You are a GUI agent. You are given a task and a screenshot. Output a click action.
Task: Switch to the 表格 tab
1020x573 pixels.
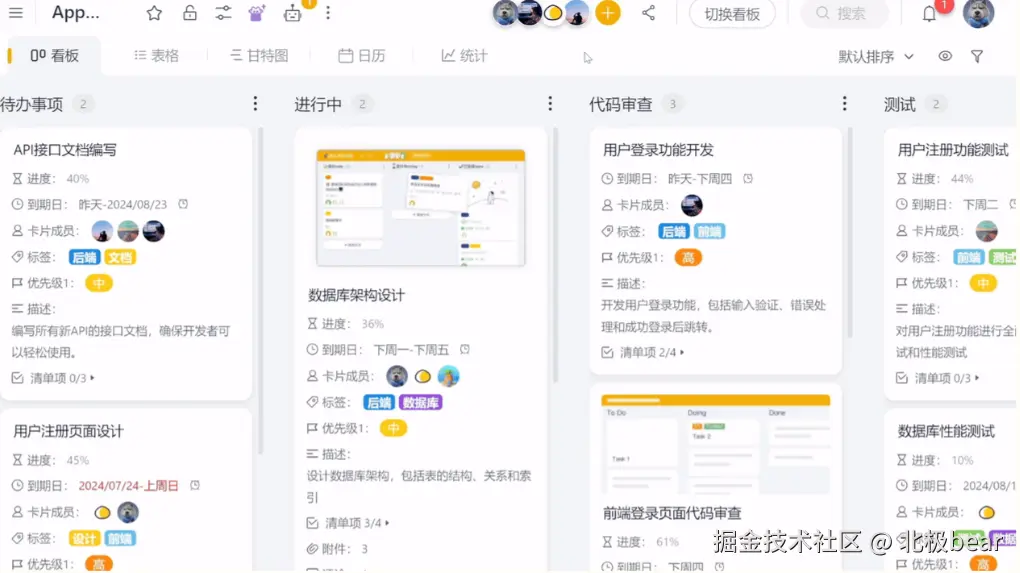[156, 56]
